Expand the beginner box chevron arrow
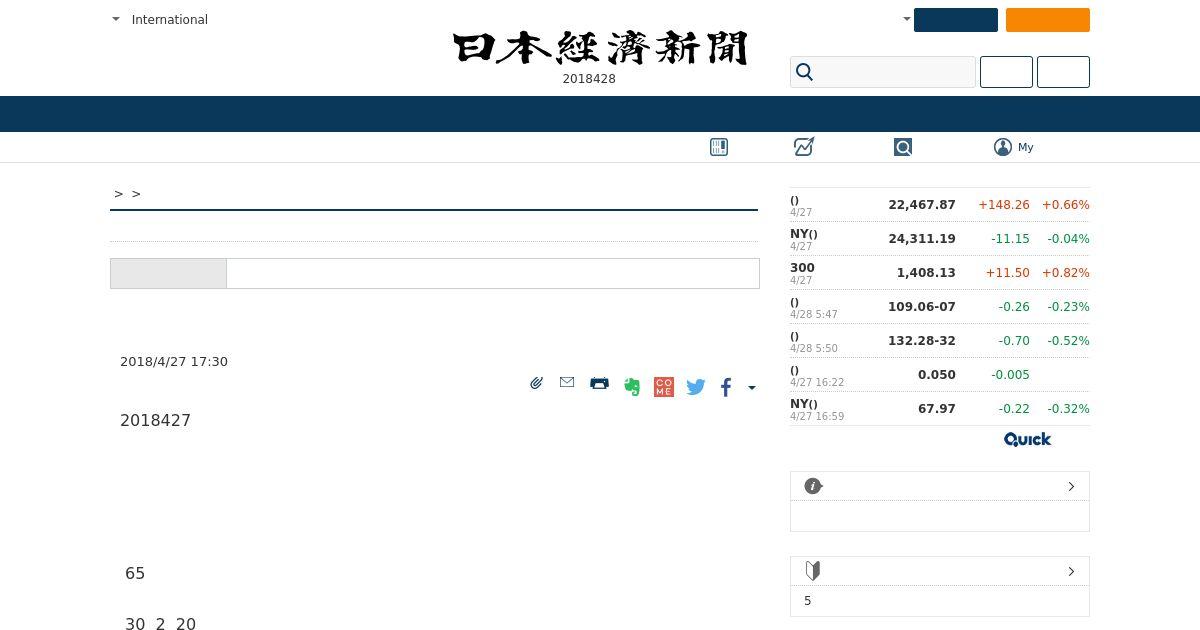This screenshot has width=1200, height=630. [1071, 571]
